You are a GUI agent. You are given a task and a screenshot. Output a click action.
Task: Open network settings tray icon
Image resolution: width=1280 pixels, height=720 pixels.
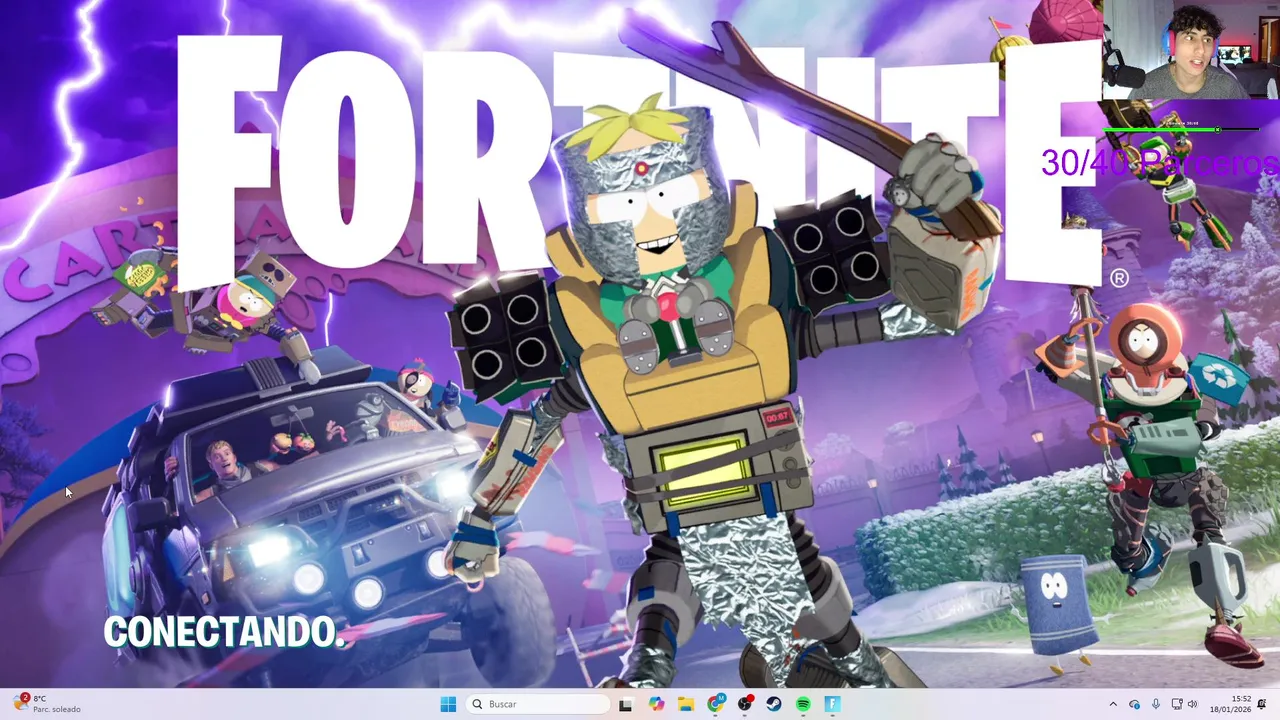(1177, 704)
